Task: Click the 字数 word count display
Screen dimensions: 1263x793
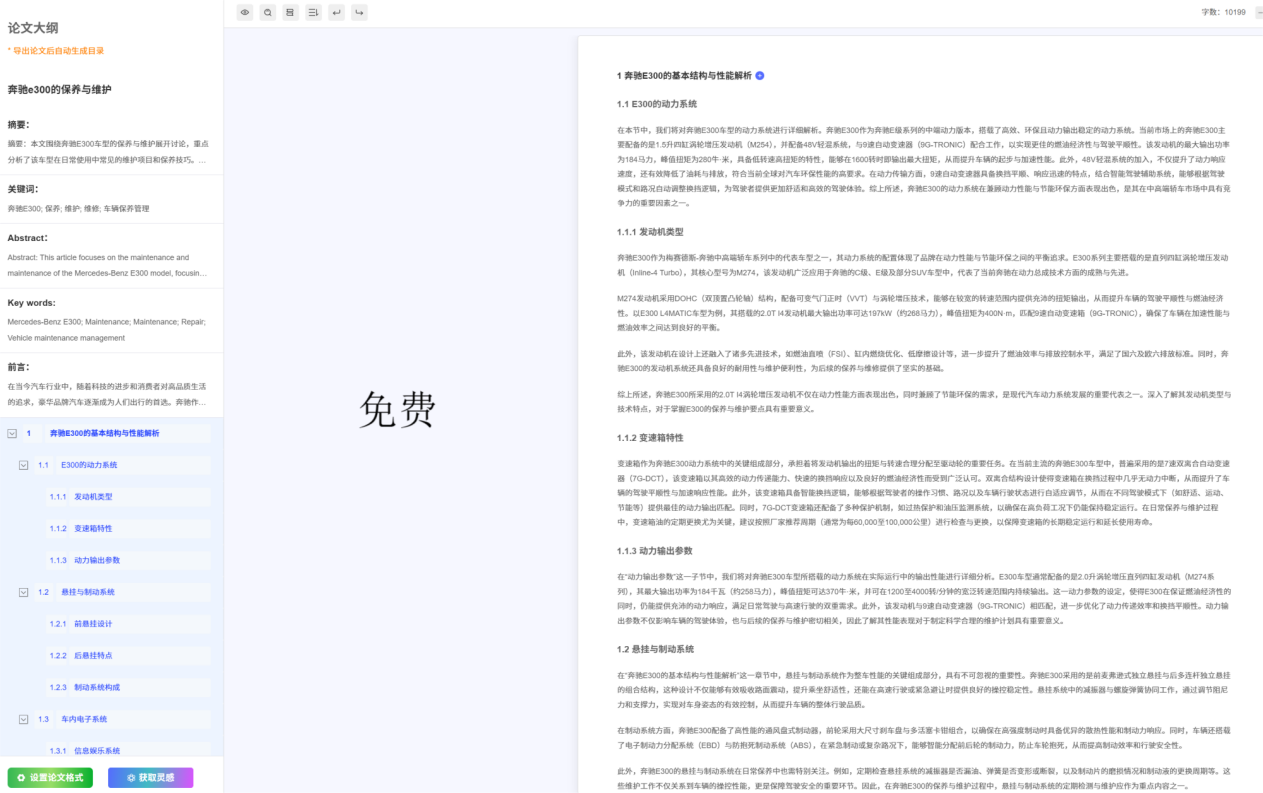Action: pyautogui.click(x=1223, y=12)
